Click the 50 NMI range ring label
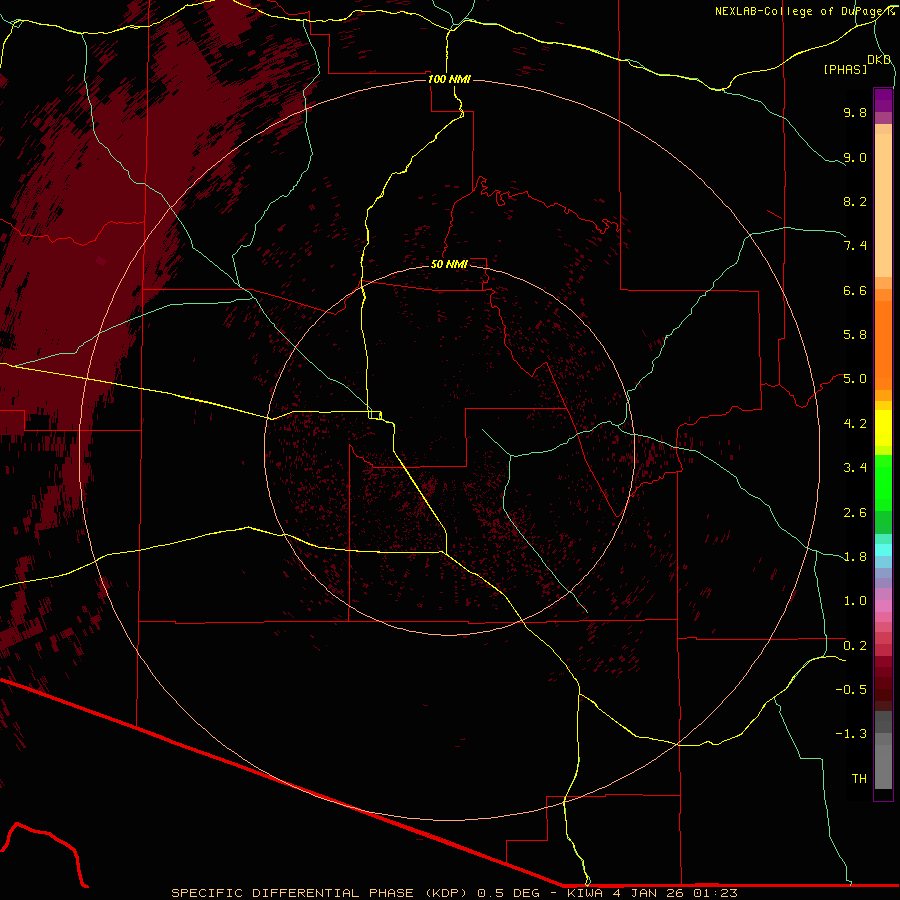This screenshot has width=900, height=900. click(x=449, y=264)
